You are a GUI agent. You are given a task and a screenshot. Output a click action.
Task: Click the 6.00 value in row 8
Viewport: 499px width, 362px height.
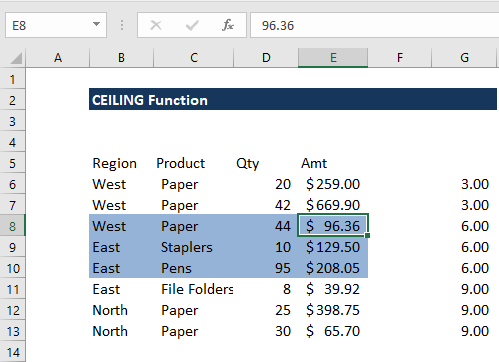464,226
